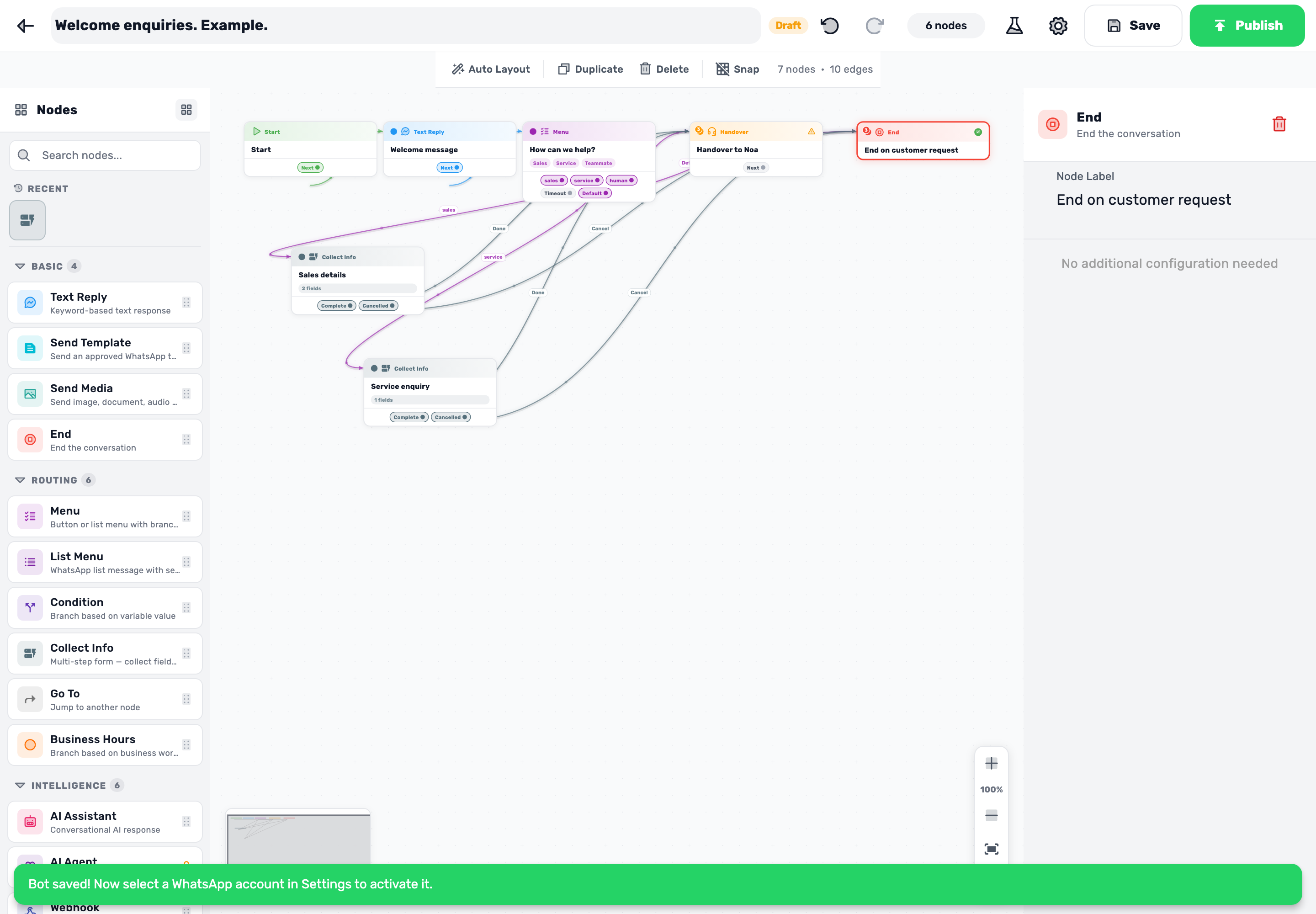The height and width of the screenshot is (914, 1316).
Task: Focus the Search nodes field
Action: pyautogui.click(x=105, y=155)
